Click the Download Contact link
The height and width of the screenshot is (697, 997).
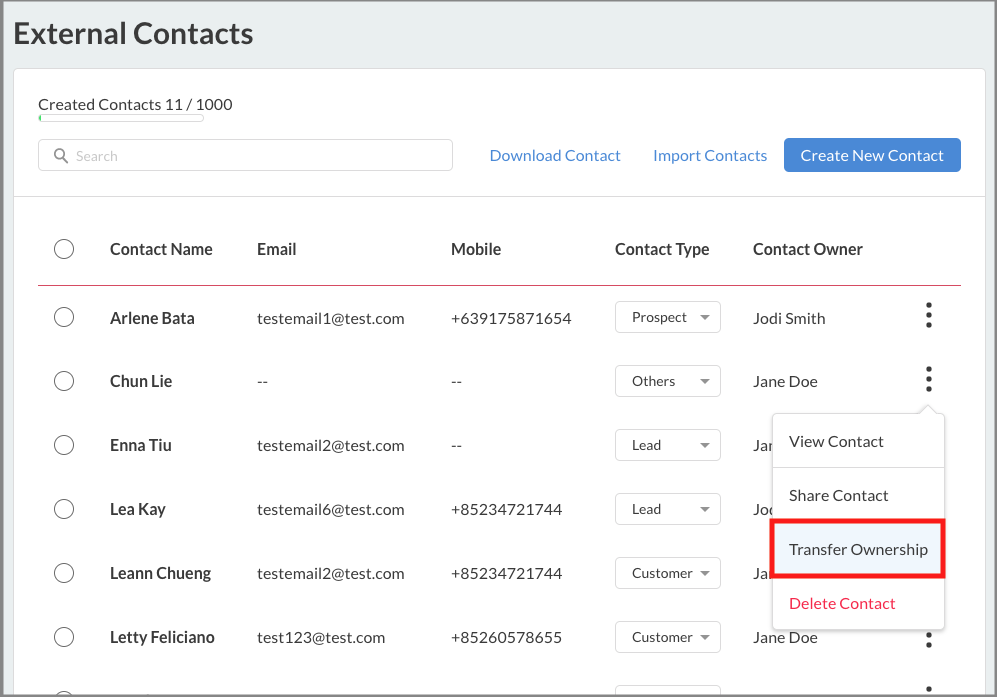pos(554,156)
